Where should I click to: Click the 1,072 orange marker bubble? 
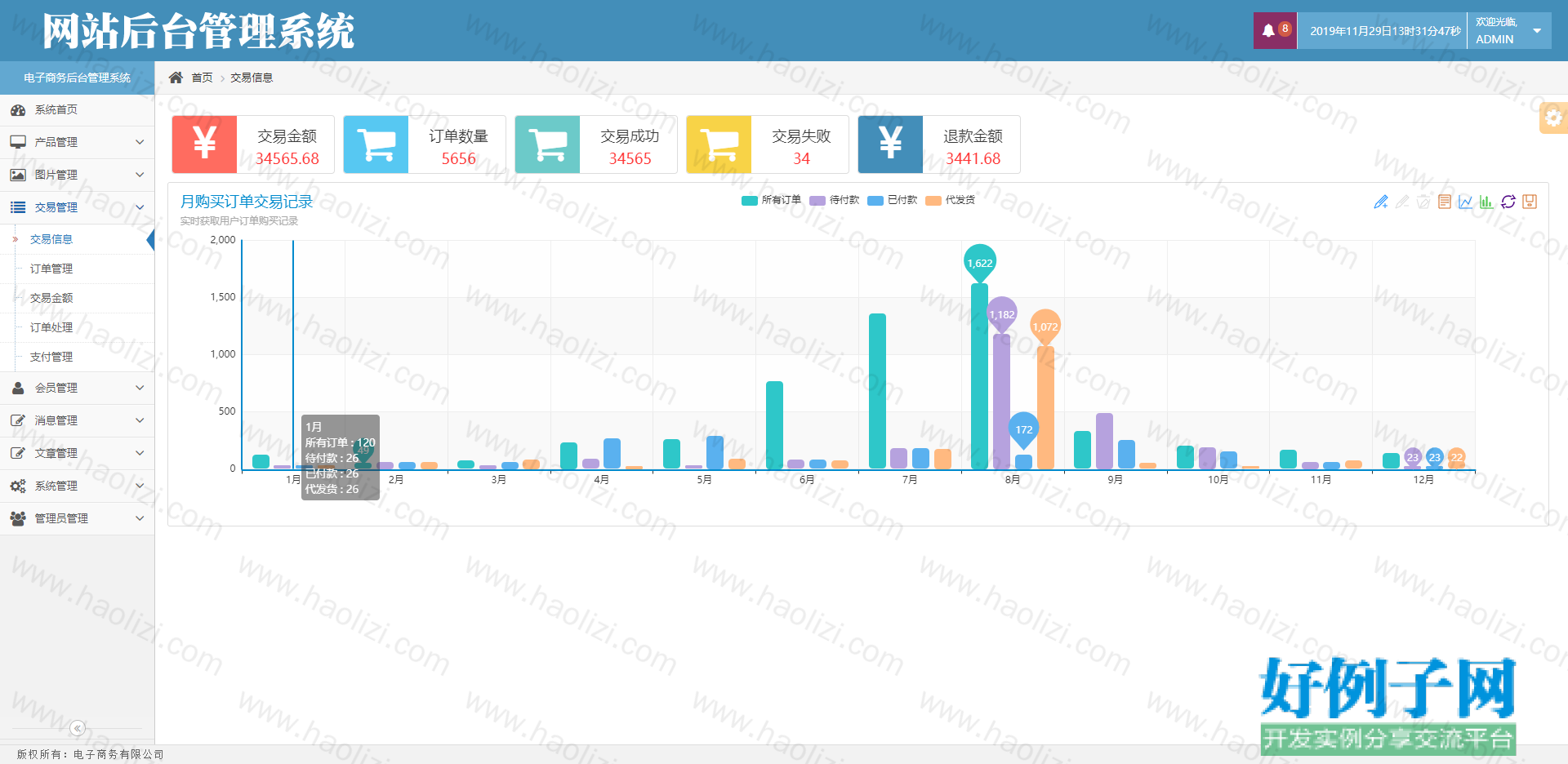point(1045,326)
